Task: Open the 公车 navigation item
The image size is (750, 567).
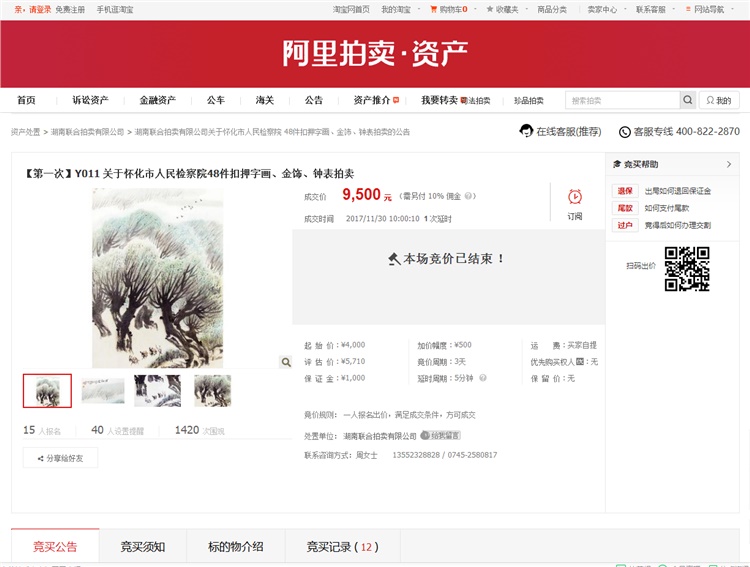Action: [x=216, y=100]
